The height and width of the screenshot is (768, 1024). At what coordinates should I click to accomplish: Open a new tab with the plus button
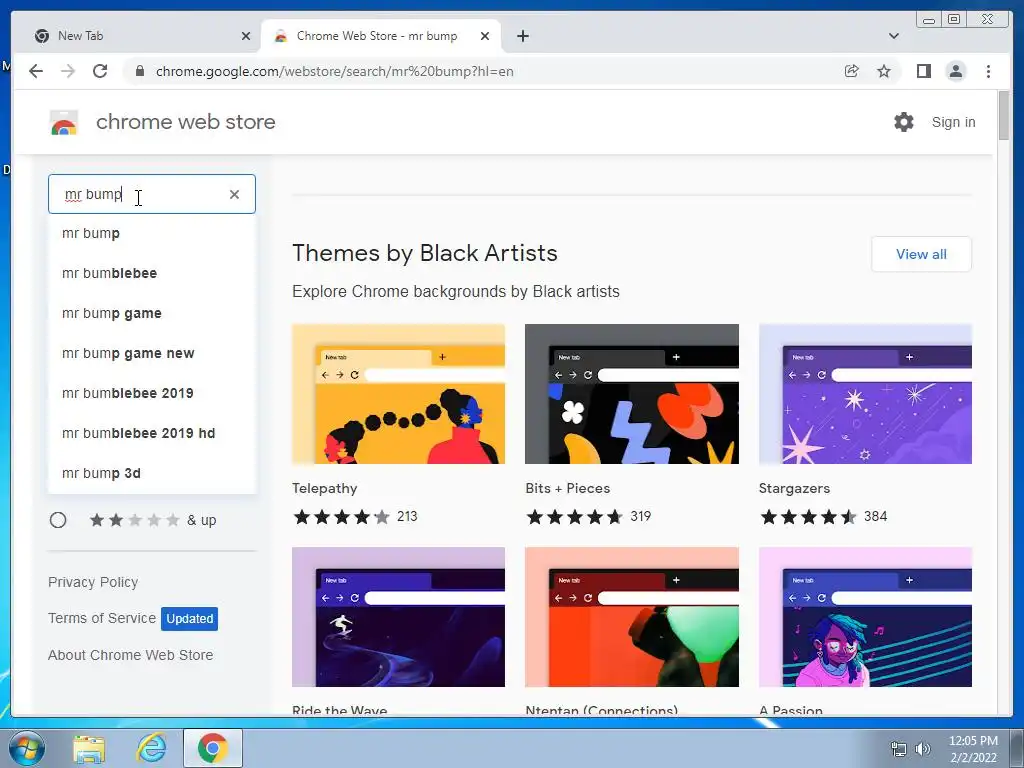click(522, 36)
